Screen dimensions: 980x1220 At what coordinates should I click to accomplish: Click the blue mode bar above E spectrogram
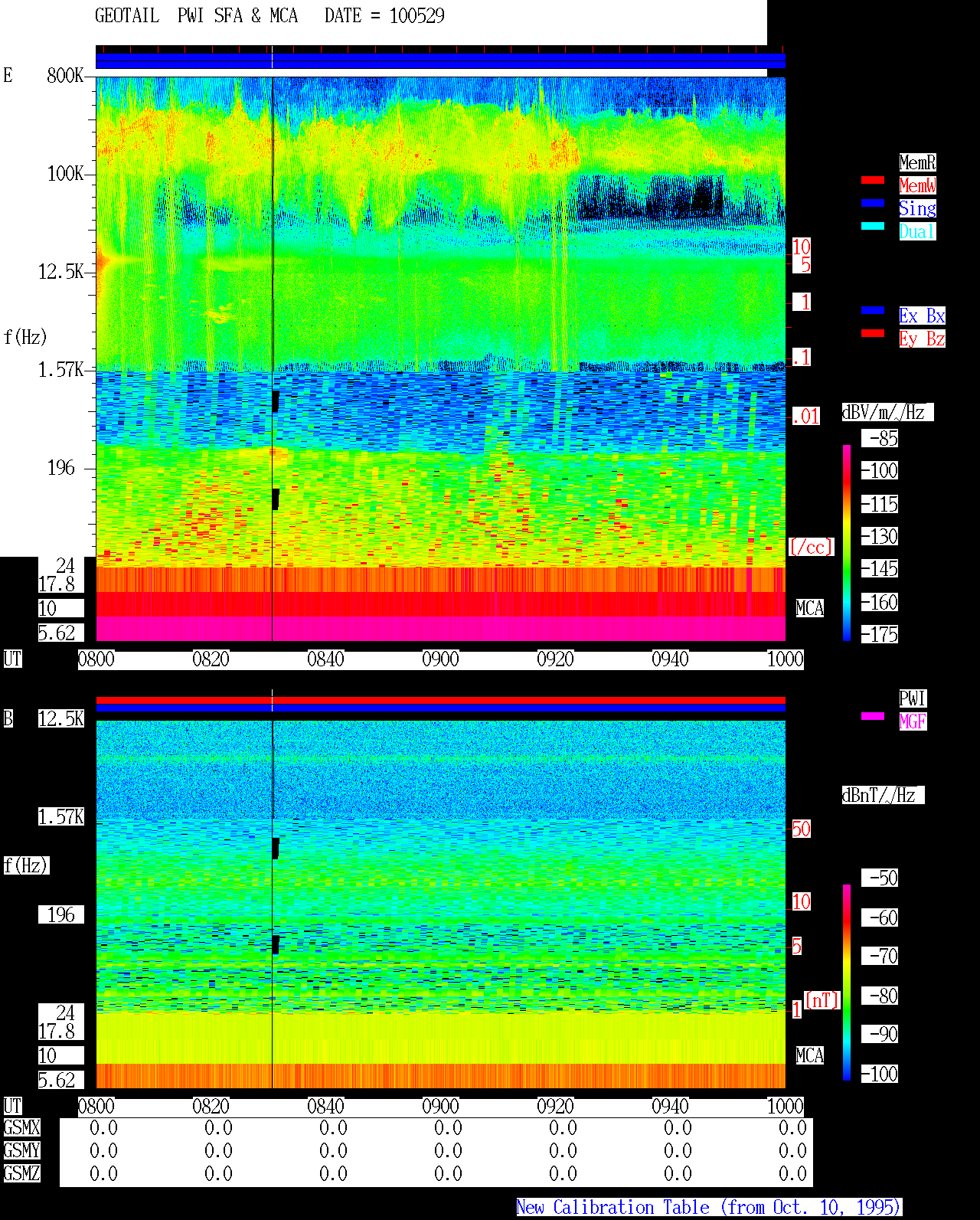pos(440,61)
